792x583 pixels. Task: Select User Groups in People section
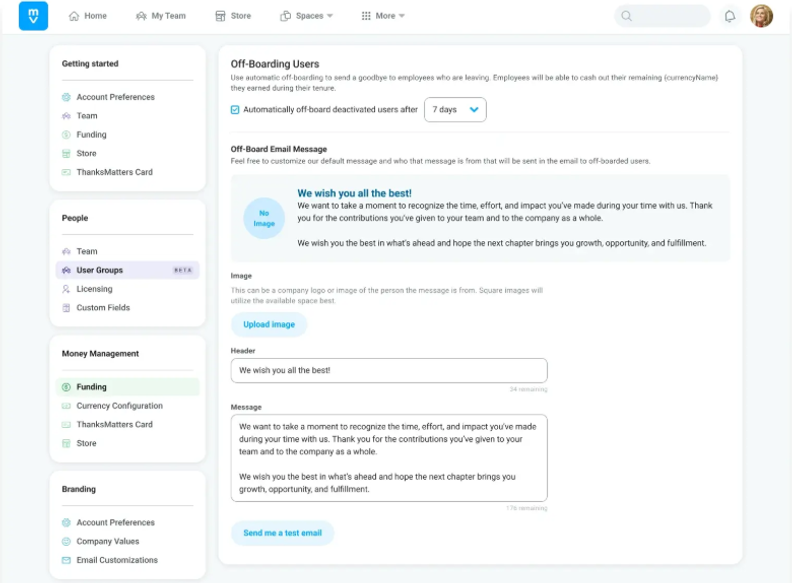127,270
